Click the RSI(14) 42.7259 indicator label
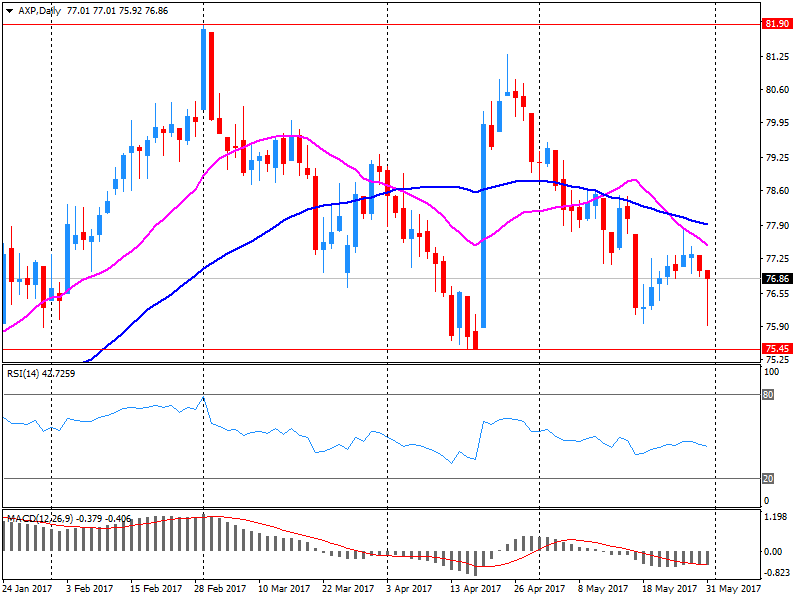The height and width of the screenshot is (600, 800). pos(41,373)
